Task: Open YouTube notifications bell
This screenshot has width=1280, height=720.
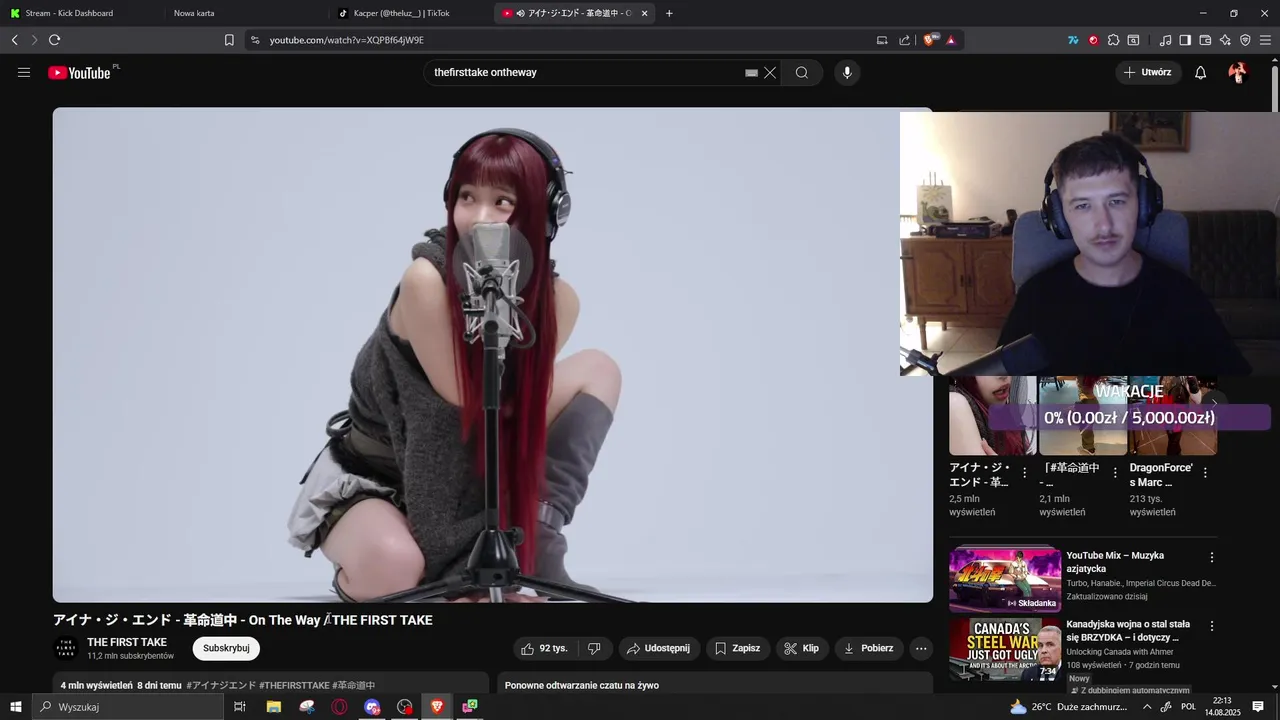Action: point(1201,72)
